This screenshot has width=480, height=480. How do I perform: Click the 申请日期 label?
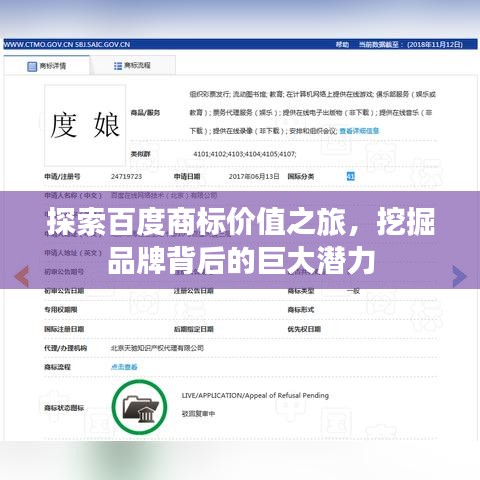pos(187,176)
